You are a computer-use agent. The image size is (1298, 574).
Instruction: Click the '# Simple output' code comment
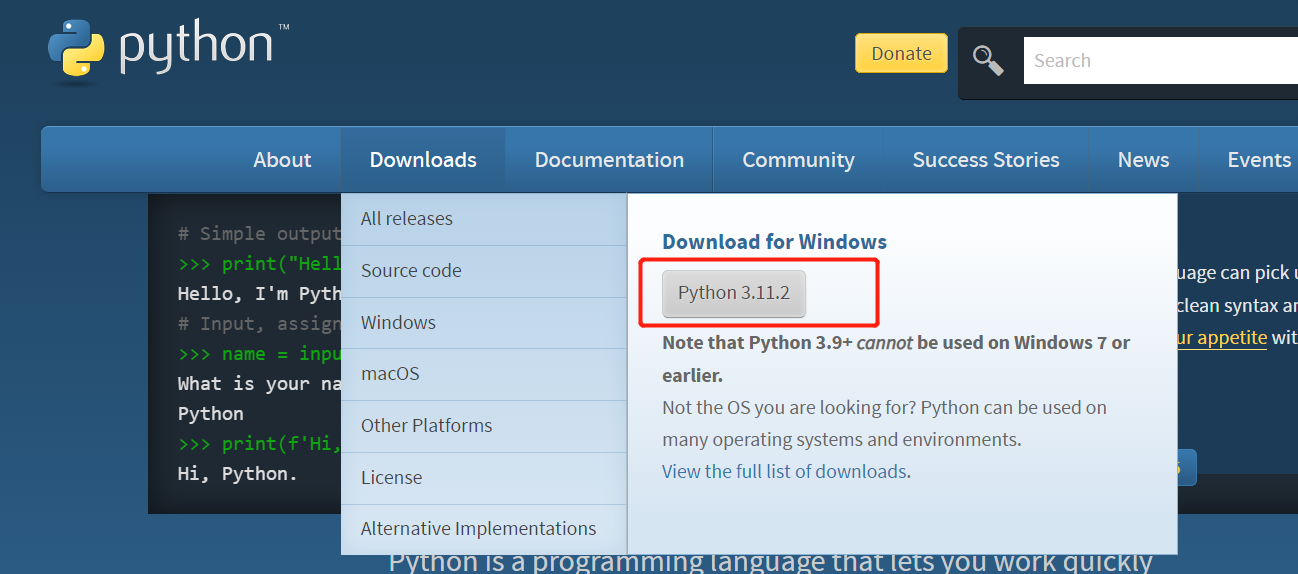[260, 234]
